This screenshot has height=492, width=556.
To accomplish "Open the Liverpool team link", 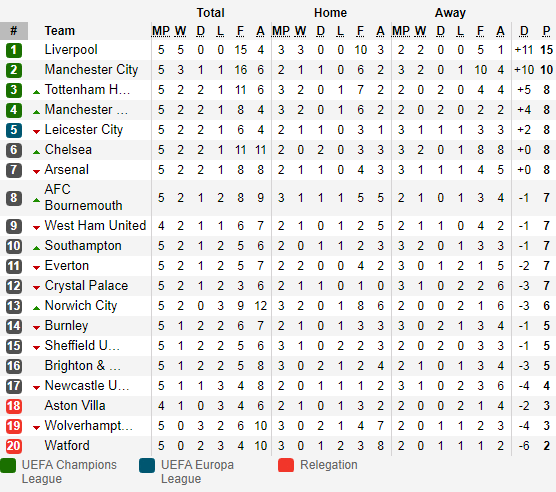I will tap(71, 50).
